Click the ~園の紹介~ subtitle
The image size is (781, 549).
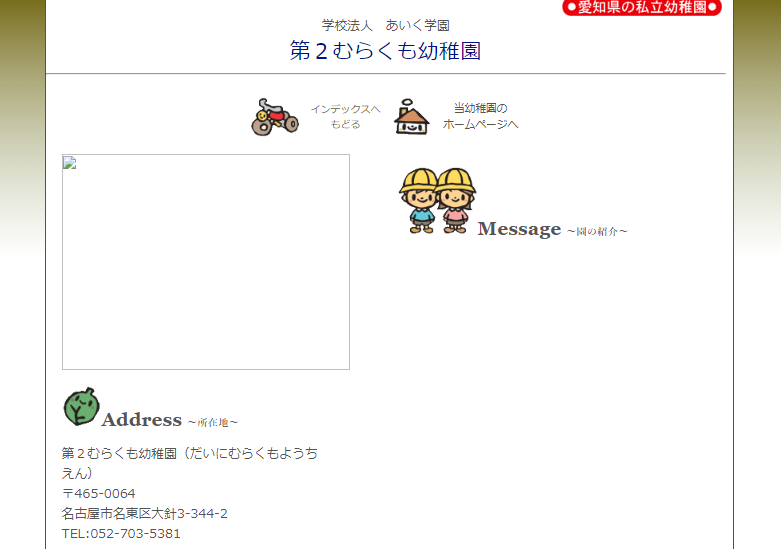597,232
